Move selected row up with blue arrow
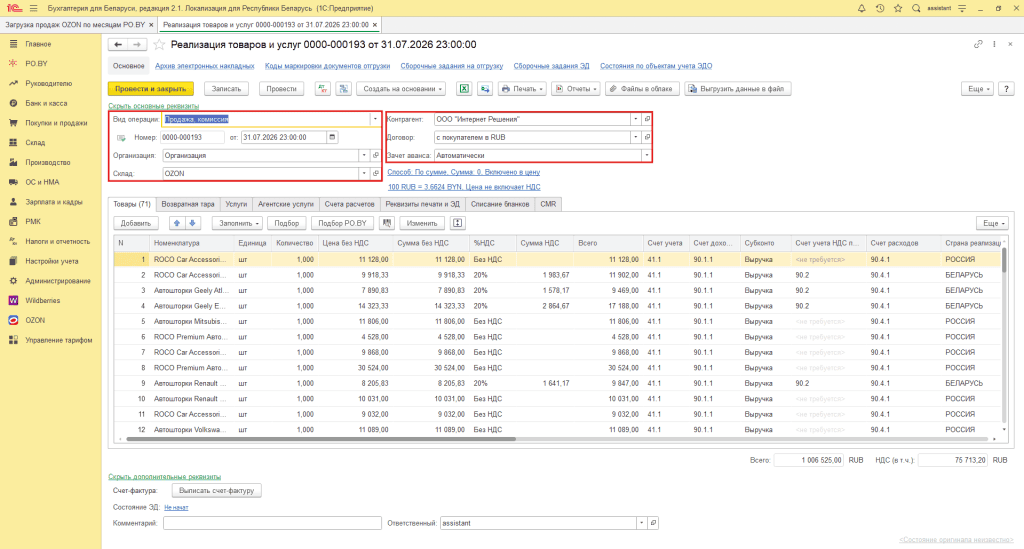This screenshot has height=549, width=1024. 176,223
